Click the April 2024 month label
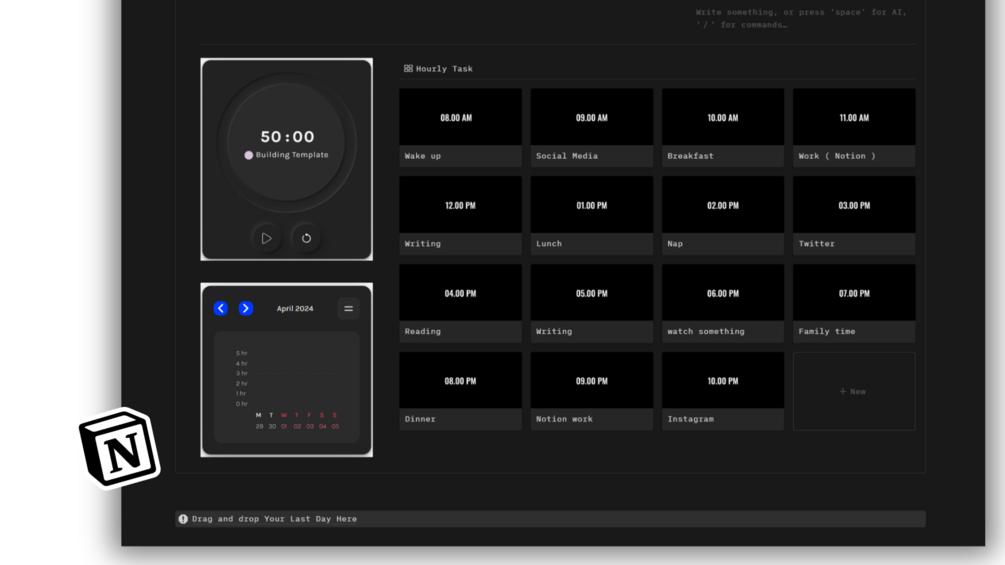The height and width of the screenshot is (565, 1005). click(x=295, y=309)
